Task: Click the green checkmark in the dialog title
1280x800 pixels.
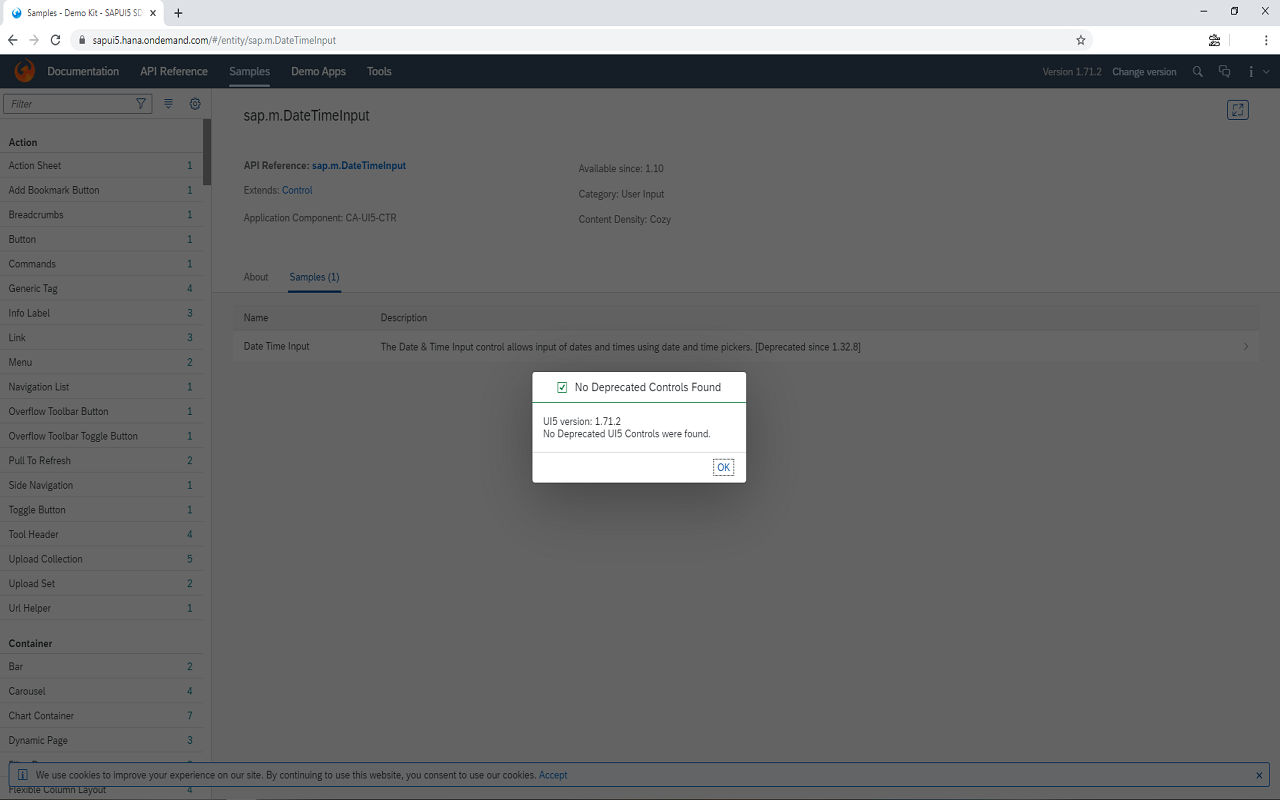Action: point(561,387)
